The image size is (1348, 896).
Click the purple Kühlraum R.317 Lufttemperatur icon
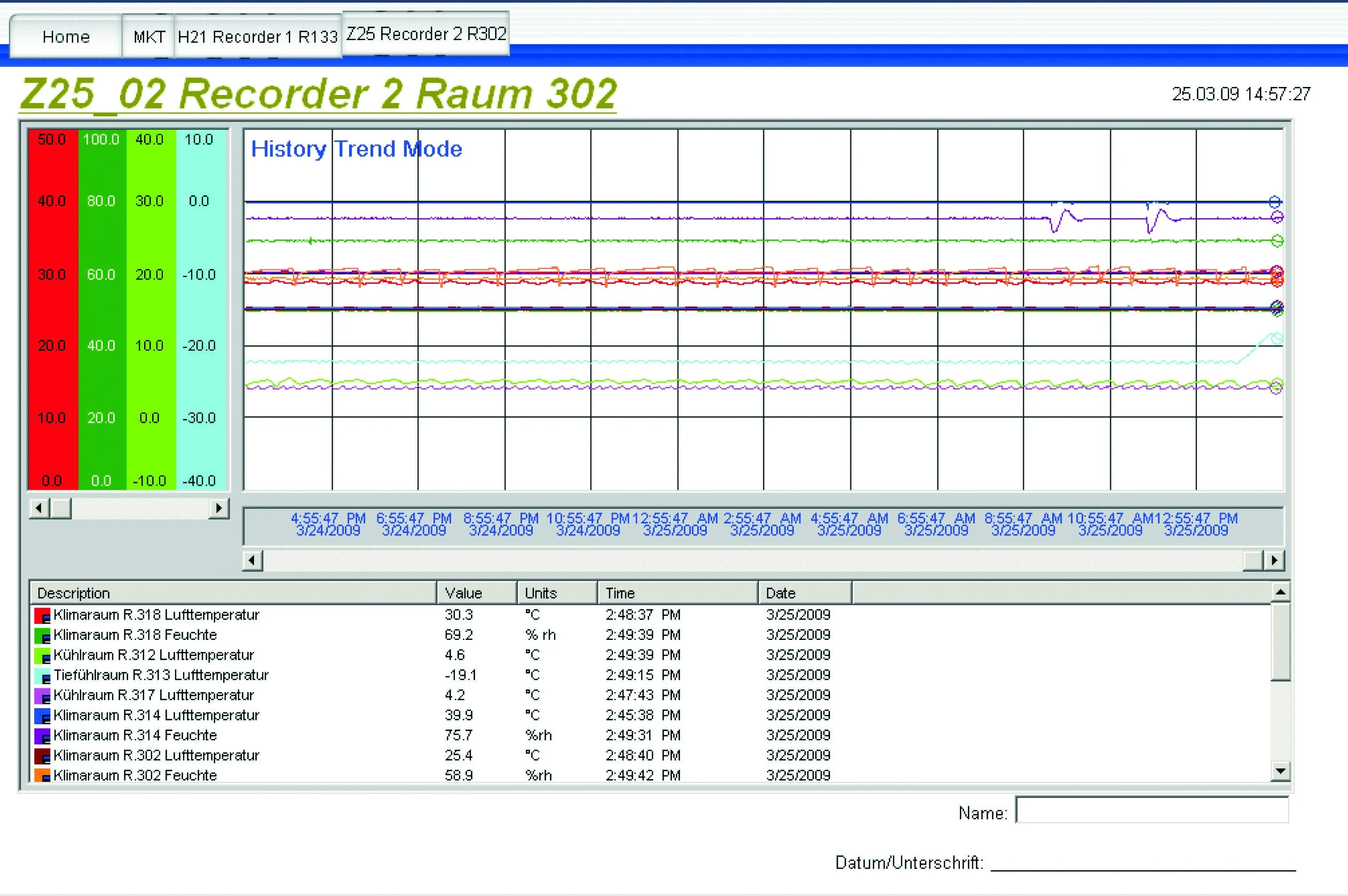pyautogui.click(x=43, y=695)
